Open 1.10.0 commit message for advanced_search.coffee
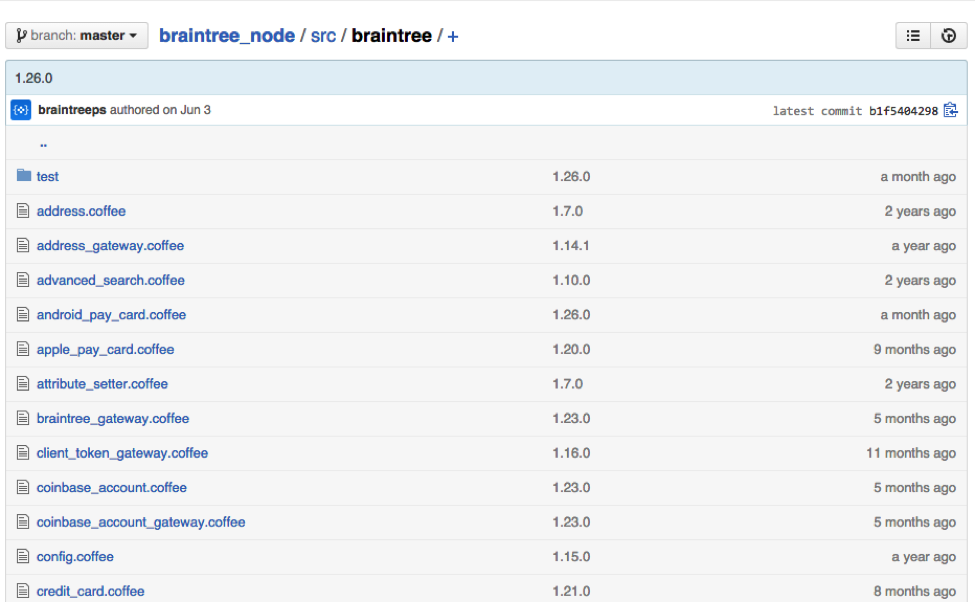The image size is (975, 603). 571,280
